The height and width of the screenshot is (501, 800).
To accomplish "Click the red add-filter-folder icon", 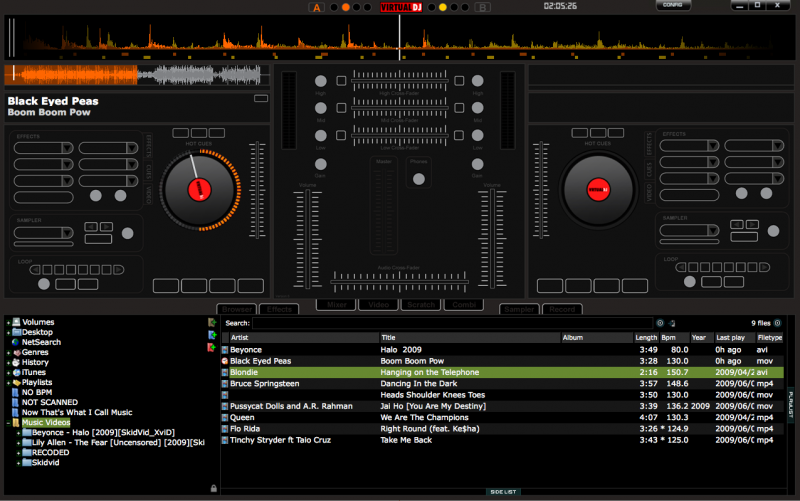I will click(211, 347).
